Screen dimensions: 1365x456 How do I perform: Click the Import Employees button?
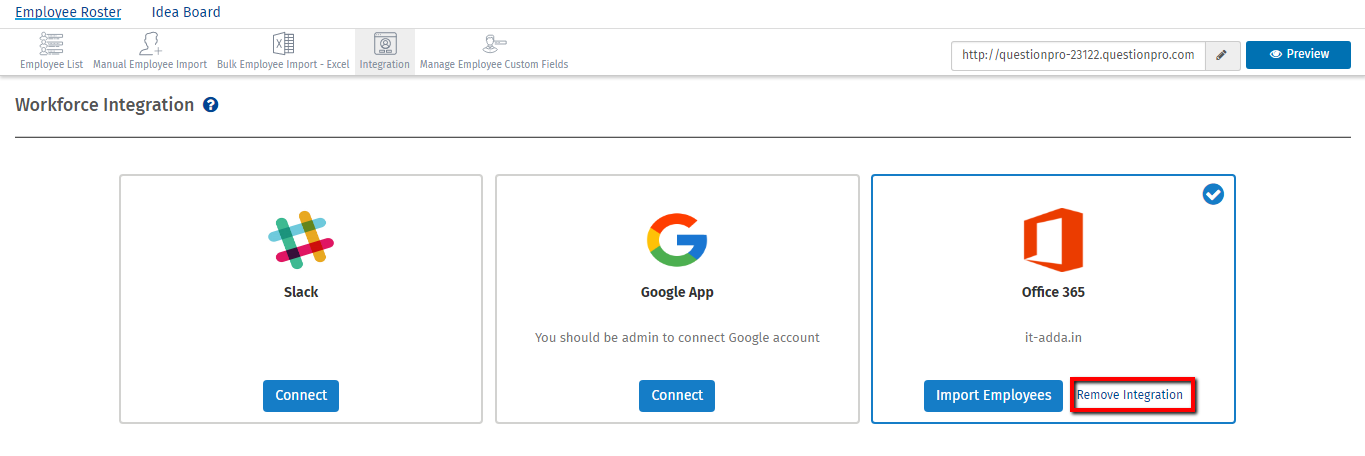993,395
